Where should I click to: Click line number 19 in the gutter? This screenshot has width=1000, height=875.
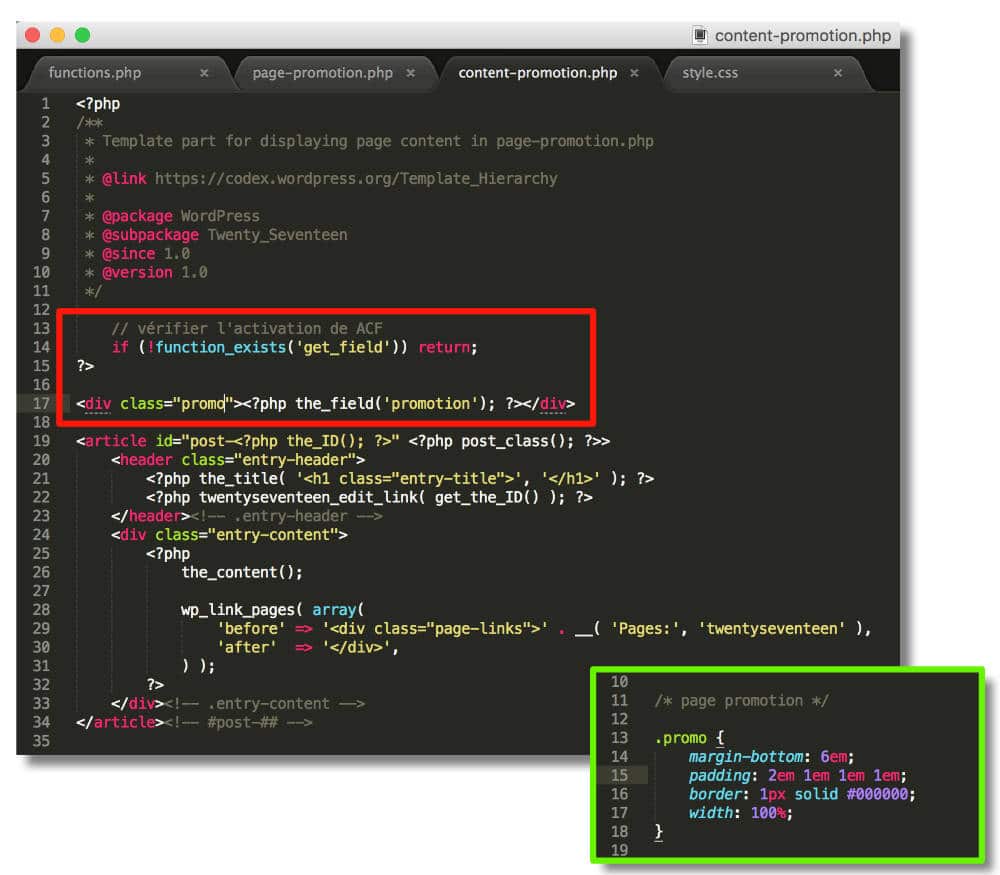pyautogui.click(x=41, y=441)
